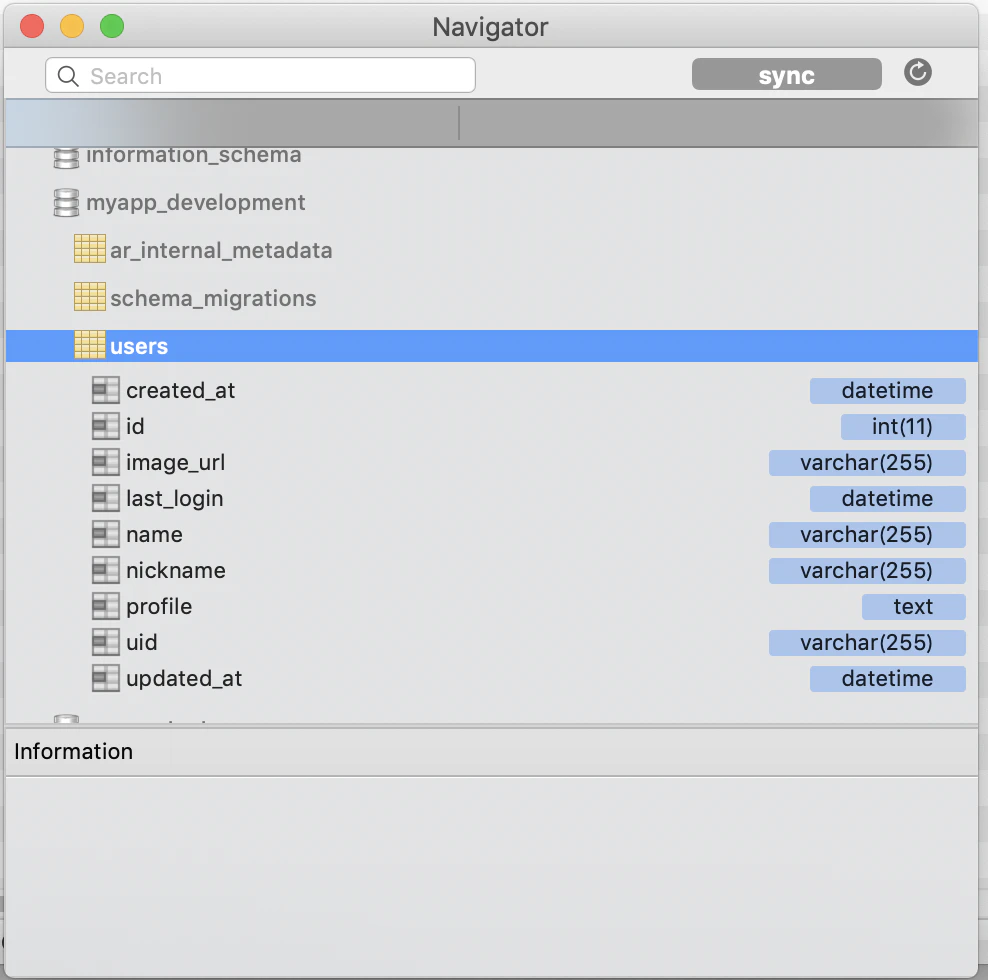
Task: Click the updated_at column icon
Action: (x=105, y=678)
